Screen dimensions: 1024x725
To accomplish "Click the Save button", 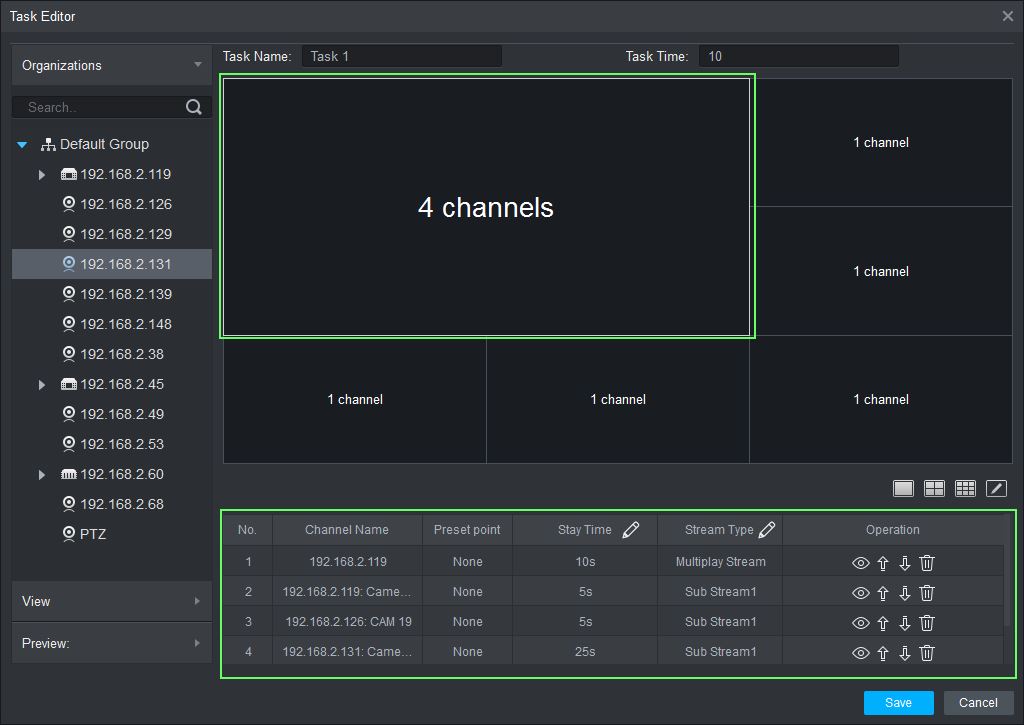I will click(x=898, y=703).
